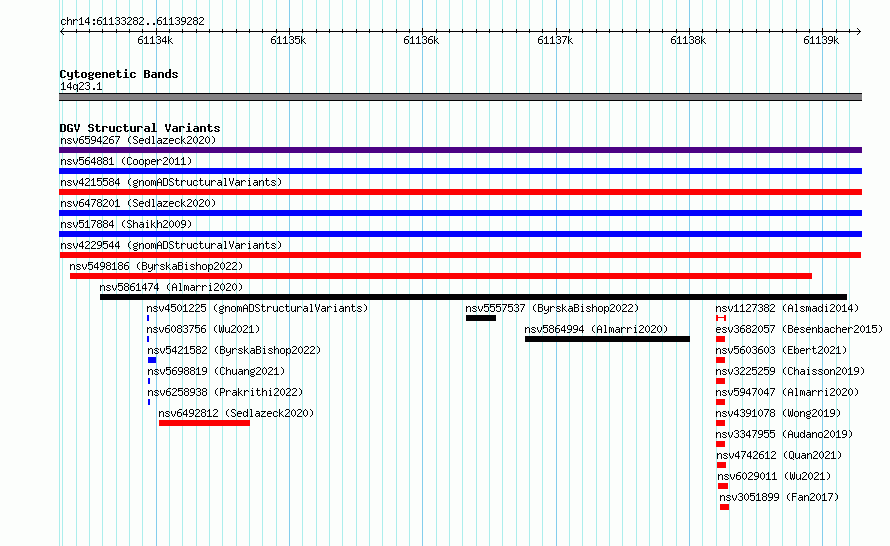890x546 pixels.
Task: Select nsv5498186 (ByrskaBishop2022) label
Action: point(156,266)
